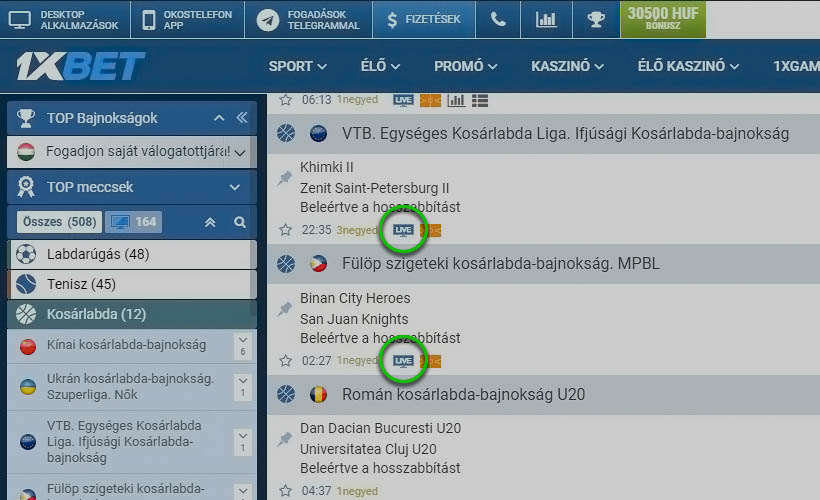820x500 pixels.
Task: Select the Összes (508) tab
Action: [x=59, y=222]
